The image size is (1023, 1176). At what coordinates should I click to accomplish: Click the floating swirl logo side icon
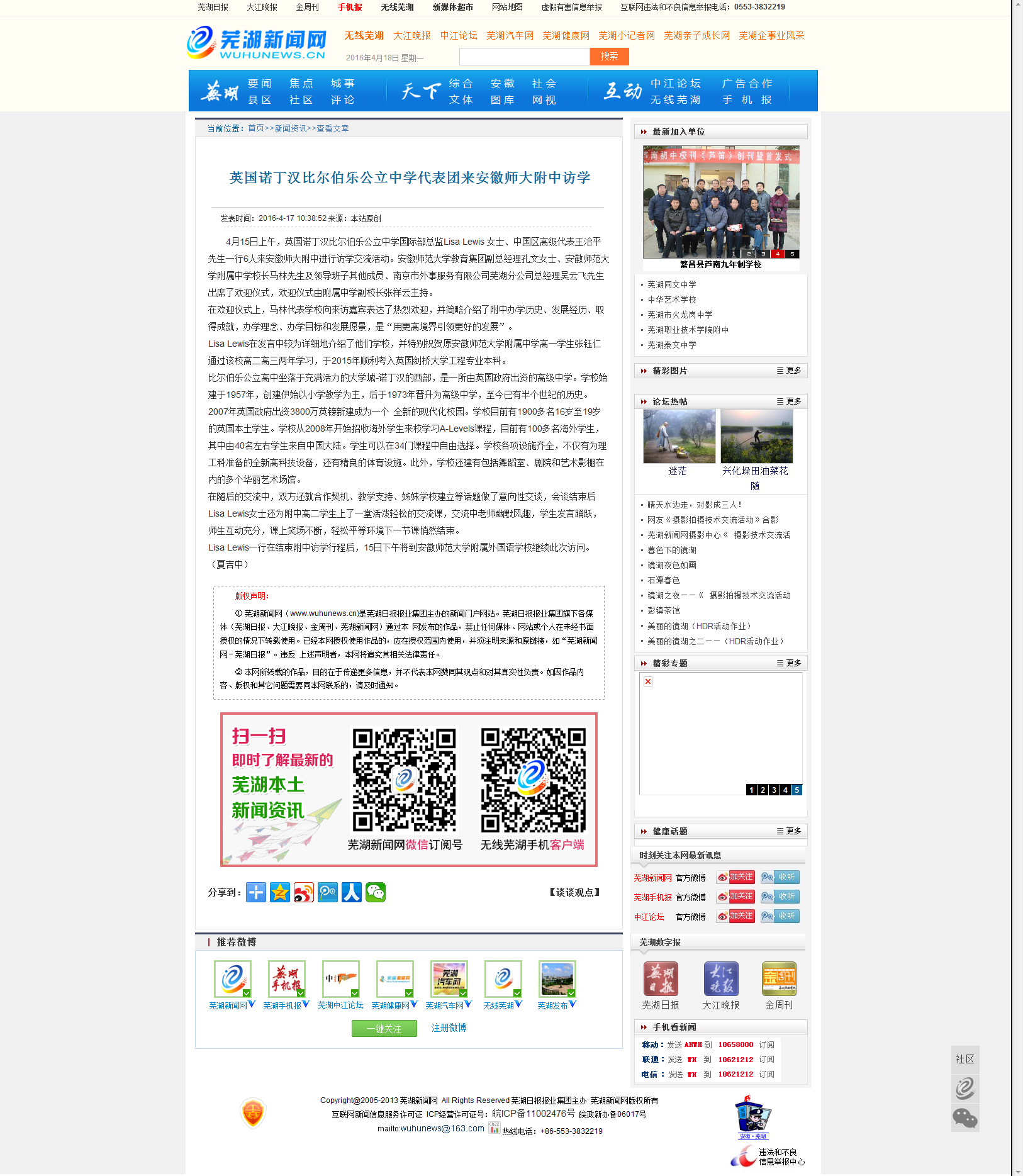(x=965, y=1088)
